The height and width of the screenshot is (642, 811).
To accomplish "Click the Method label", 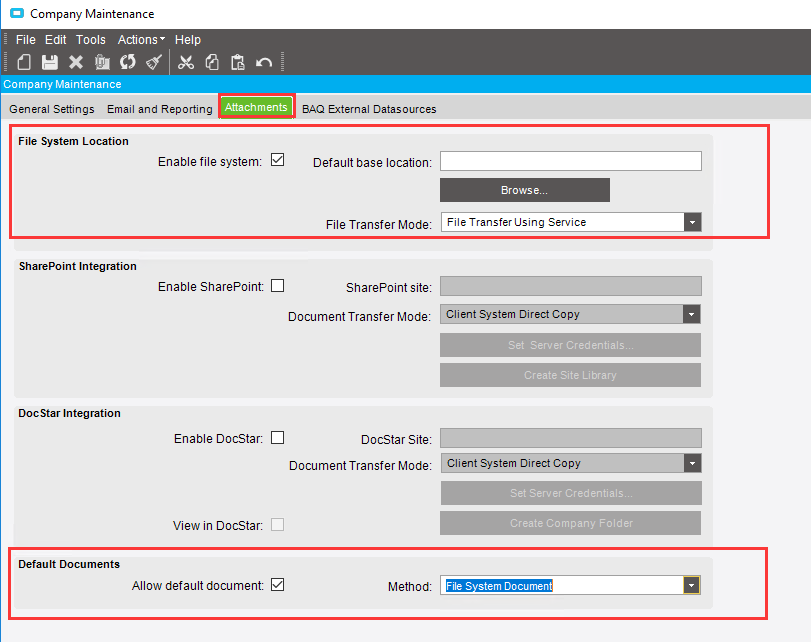I will 410,587.
